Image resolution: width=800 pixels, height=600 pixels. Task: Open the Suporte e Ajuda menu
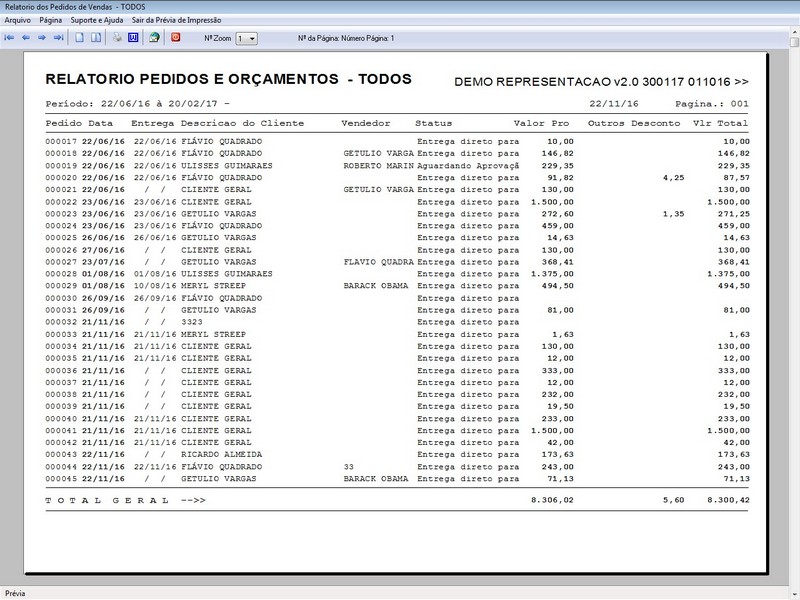click(97, 20)
